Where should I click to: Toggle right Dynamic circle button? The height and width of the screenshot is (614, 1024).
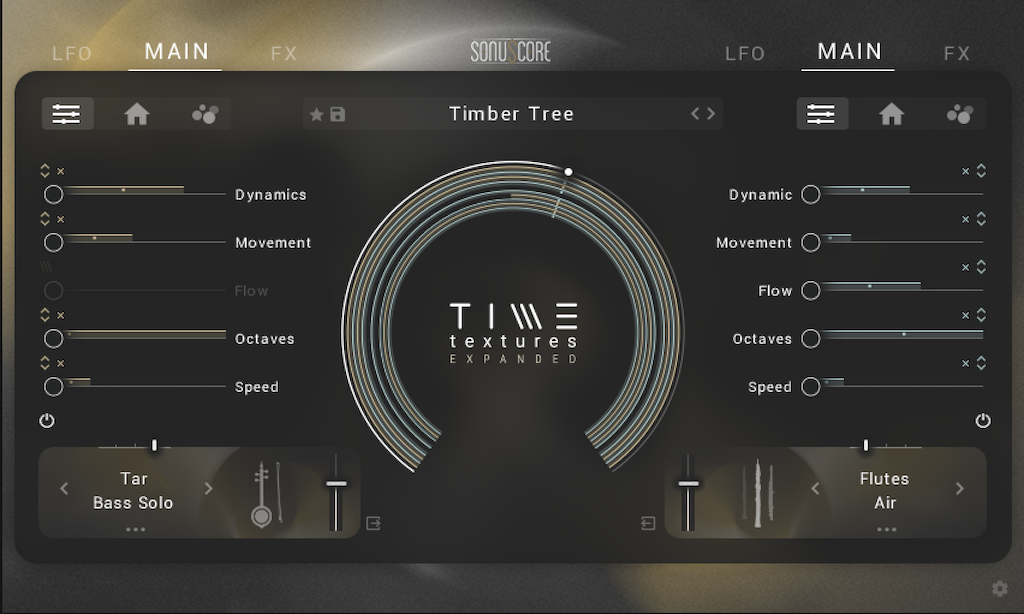coord(810,194)
